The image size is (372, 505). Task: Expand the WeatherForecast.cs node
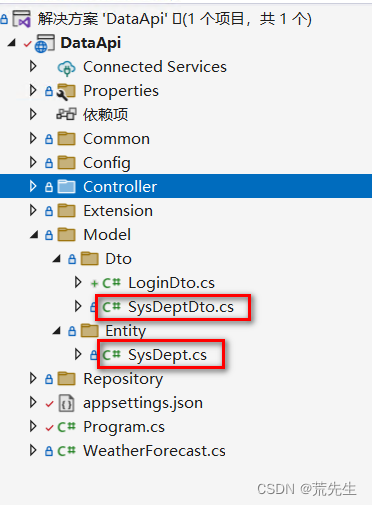(x=33, y=450)
